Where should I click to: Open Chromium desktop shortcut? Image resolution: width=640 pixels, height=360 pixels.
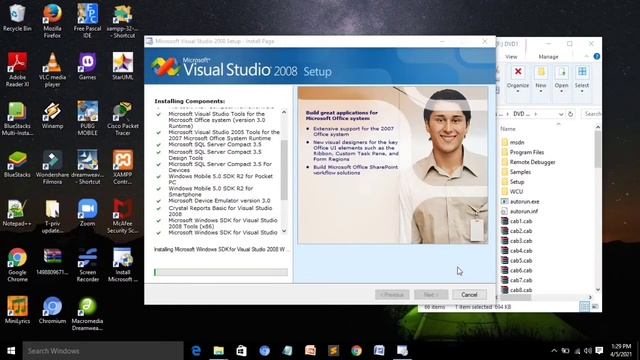pyautogui.click(x=52, y=310)
